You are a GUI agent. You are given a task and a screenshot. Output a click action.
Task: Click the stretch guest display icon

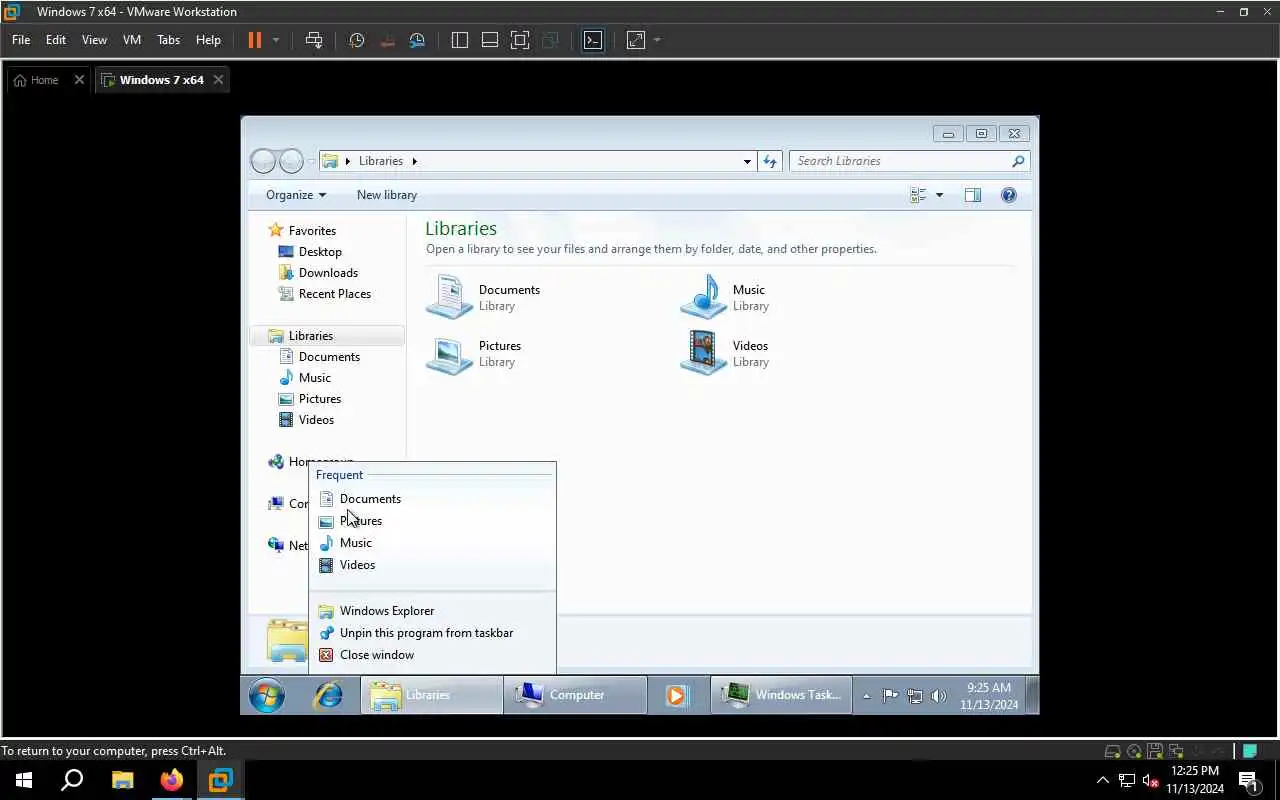pos(636,40)
